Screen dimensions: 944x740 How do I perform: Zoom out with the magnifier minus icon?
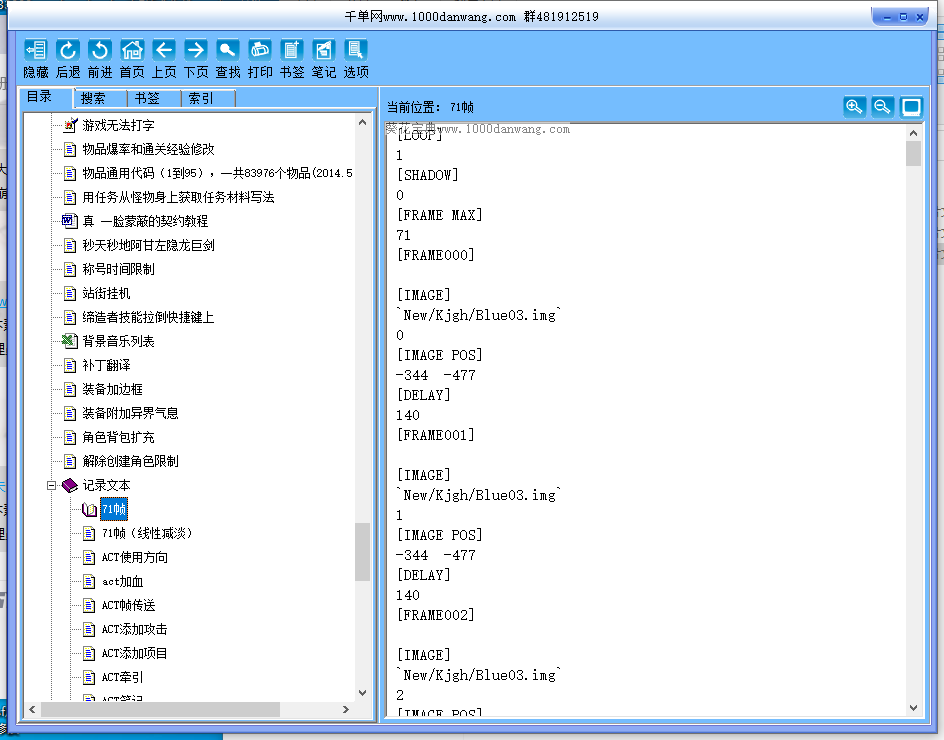click(882, 107)
